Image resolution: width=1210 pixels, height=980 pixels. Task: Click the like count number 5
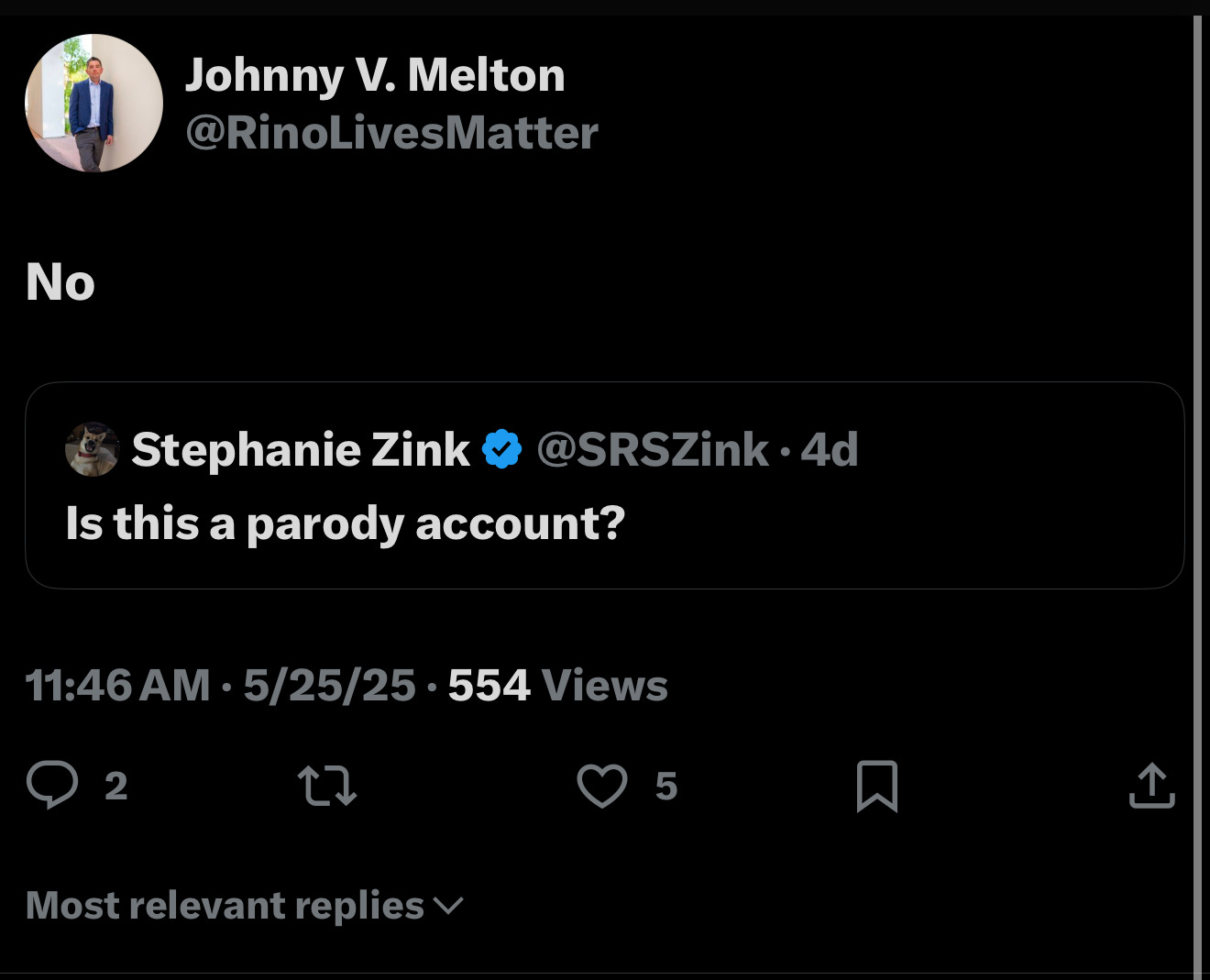(666, 787)
